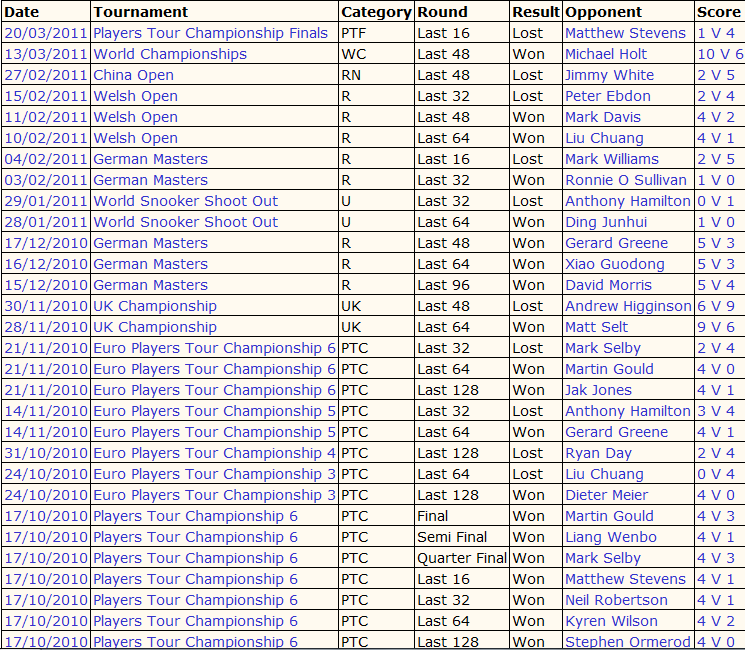Click opponent Xiao Guodong
The width and height of the screenshot is (749, 652).
(x=615, y=264)
